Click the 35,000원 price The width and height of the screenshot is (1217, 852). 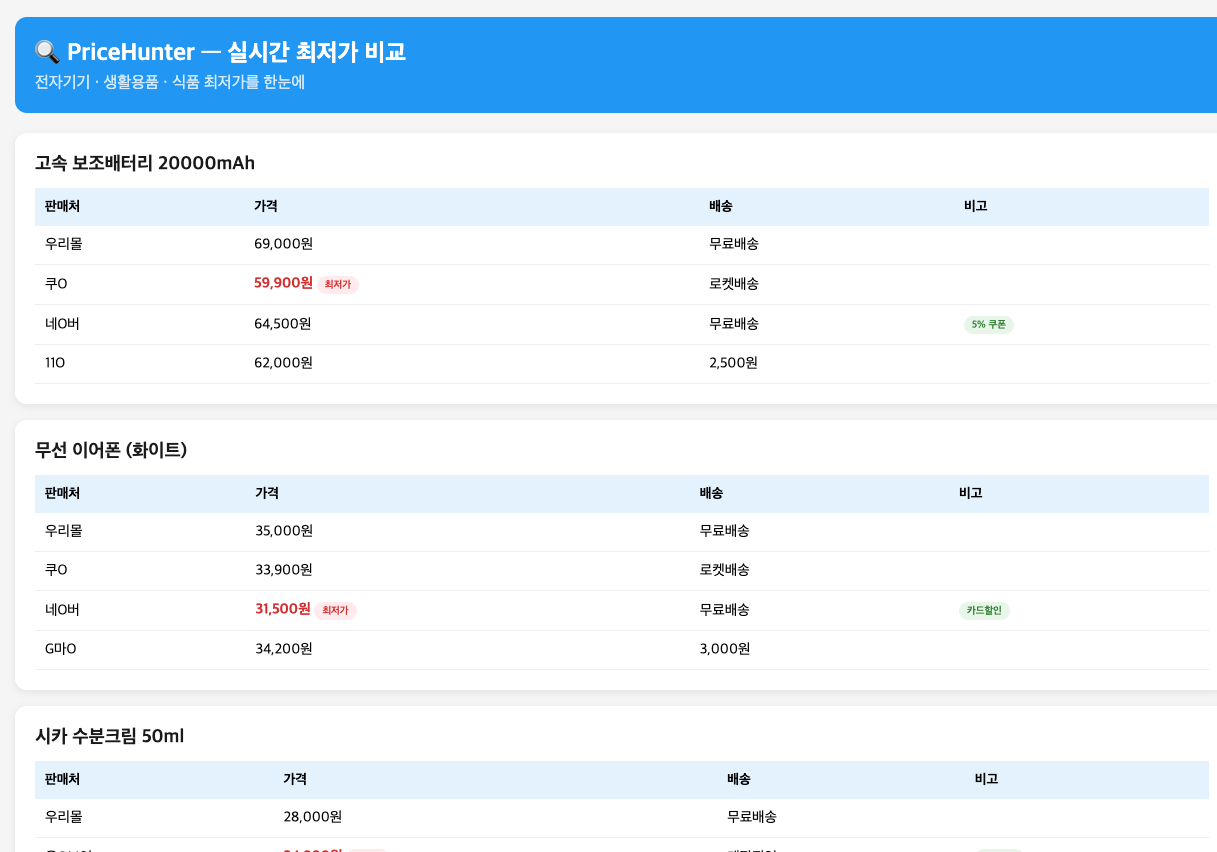[x=284, y=531]
